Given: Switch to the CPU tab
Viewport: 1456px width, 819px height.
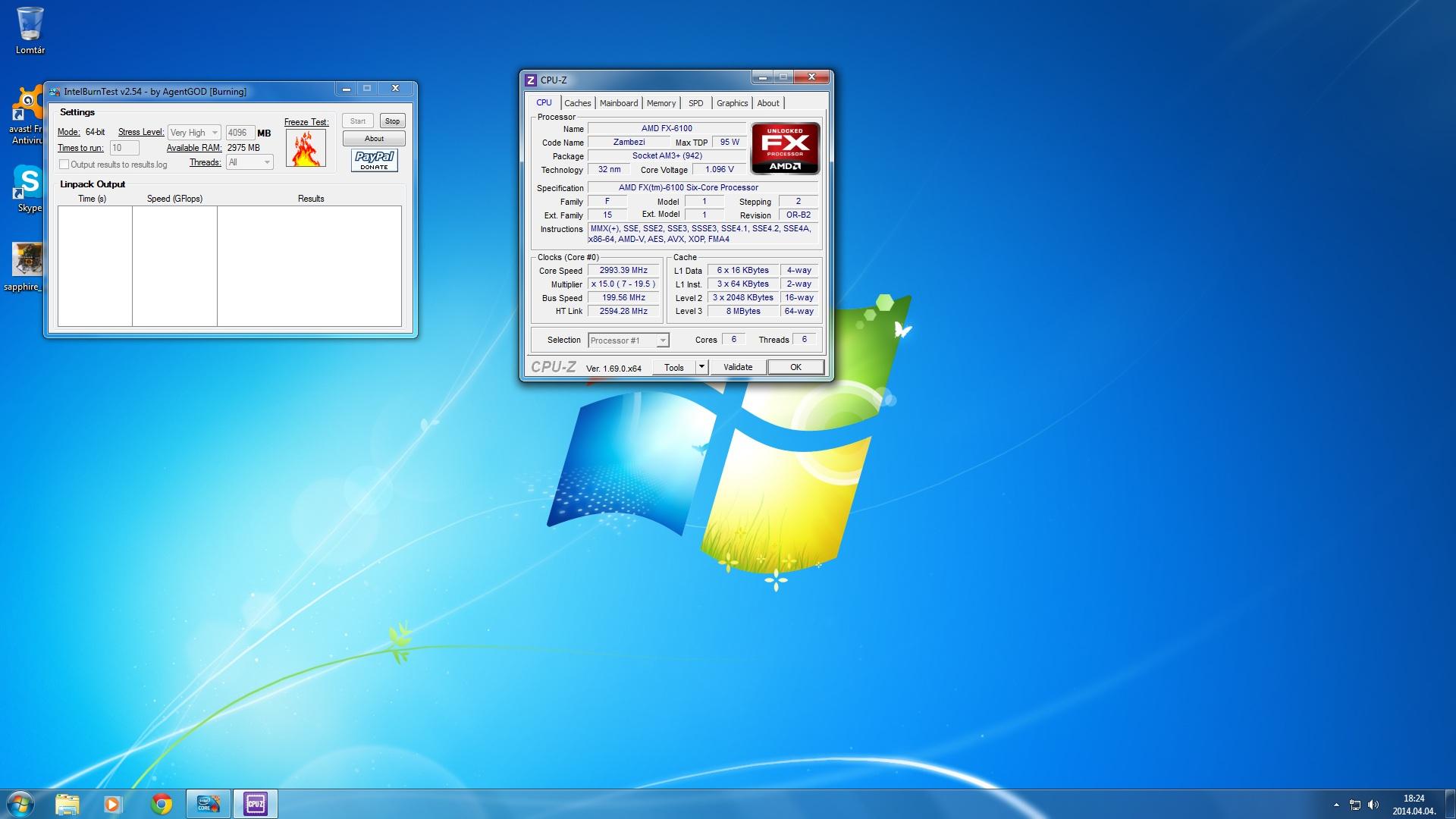Looking at the screenshot, I should pos(544,102).
